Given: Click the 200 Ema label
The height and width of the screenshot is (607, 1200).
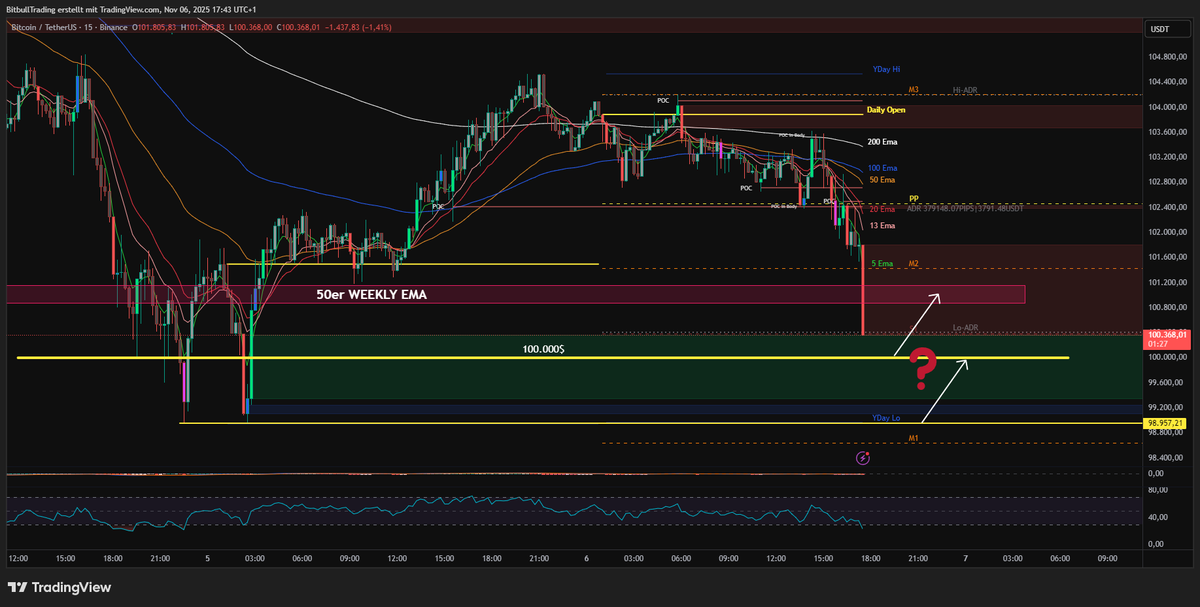Looking at the screenshot, I should [882, 143].
